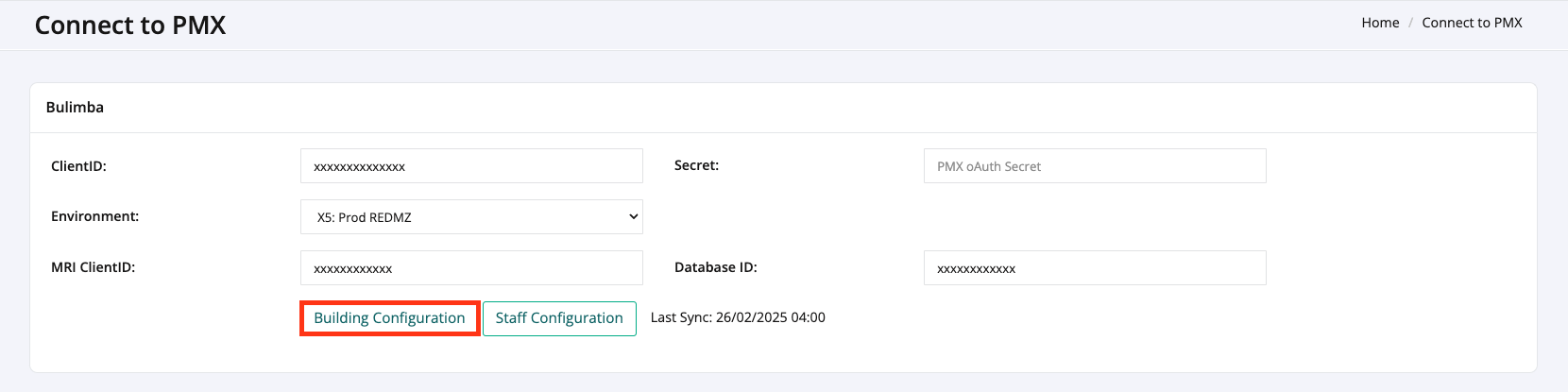Click the Secret: field label
This screenshot has height=392, width=1568.
tap(696, 165)
